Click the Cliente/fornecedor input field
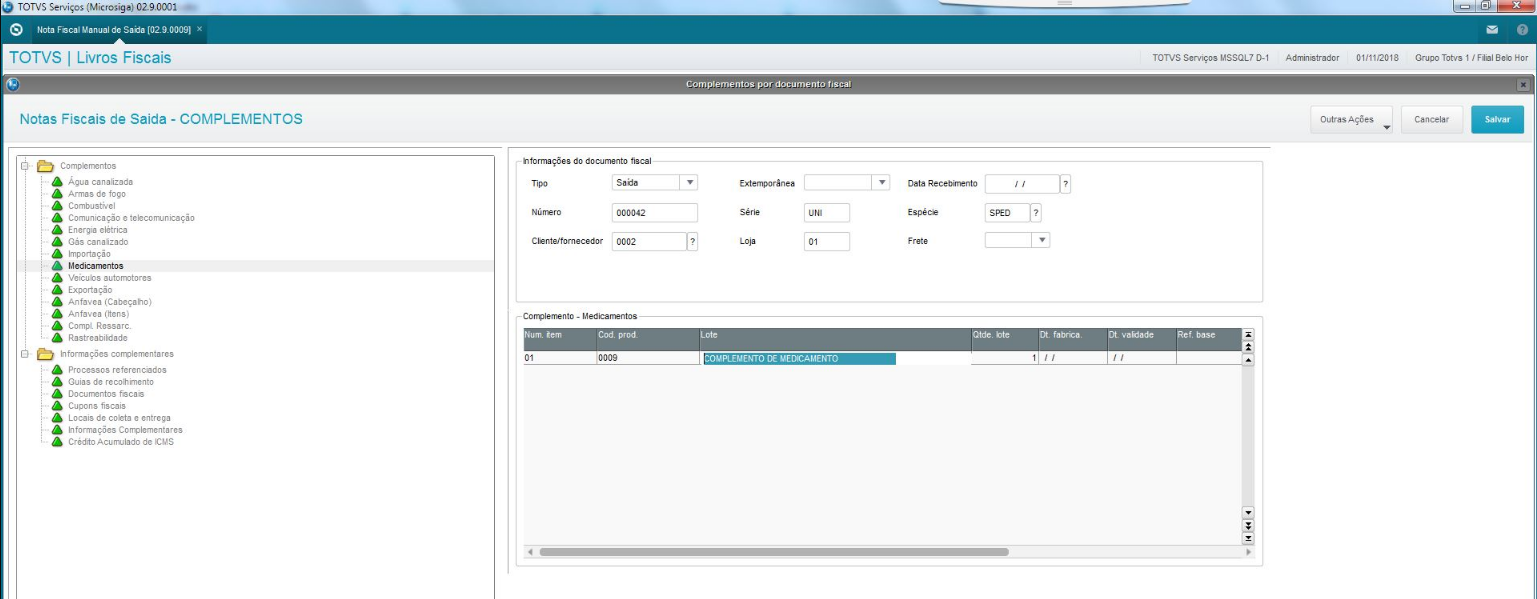The width and height of the screenshot is (1537, 599). click(x=648, y=242)
